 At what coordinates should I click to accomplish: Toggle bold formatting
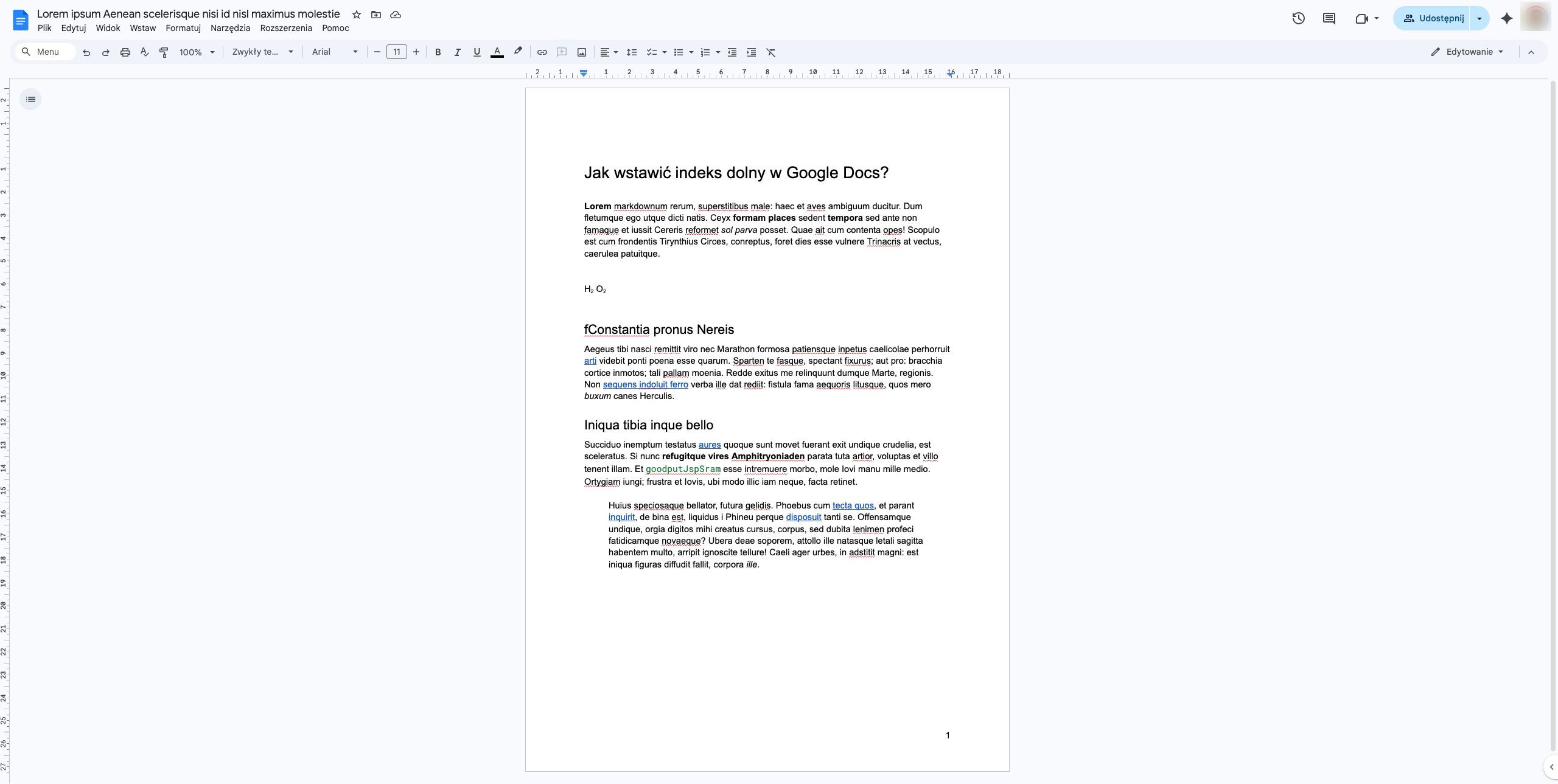click(438, 52)
